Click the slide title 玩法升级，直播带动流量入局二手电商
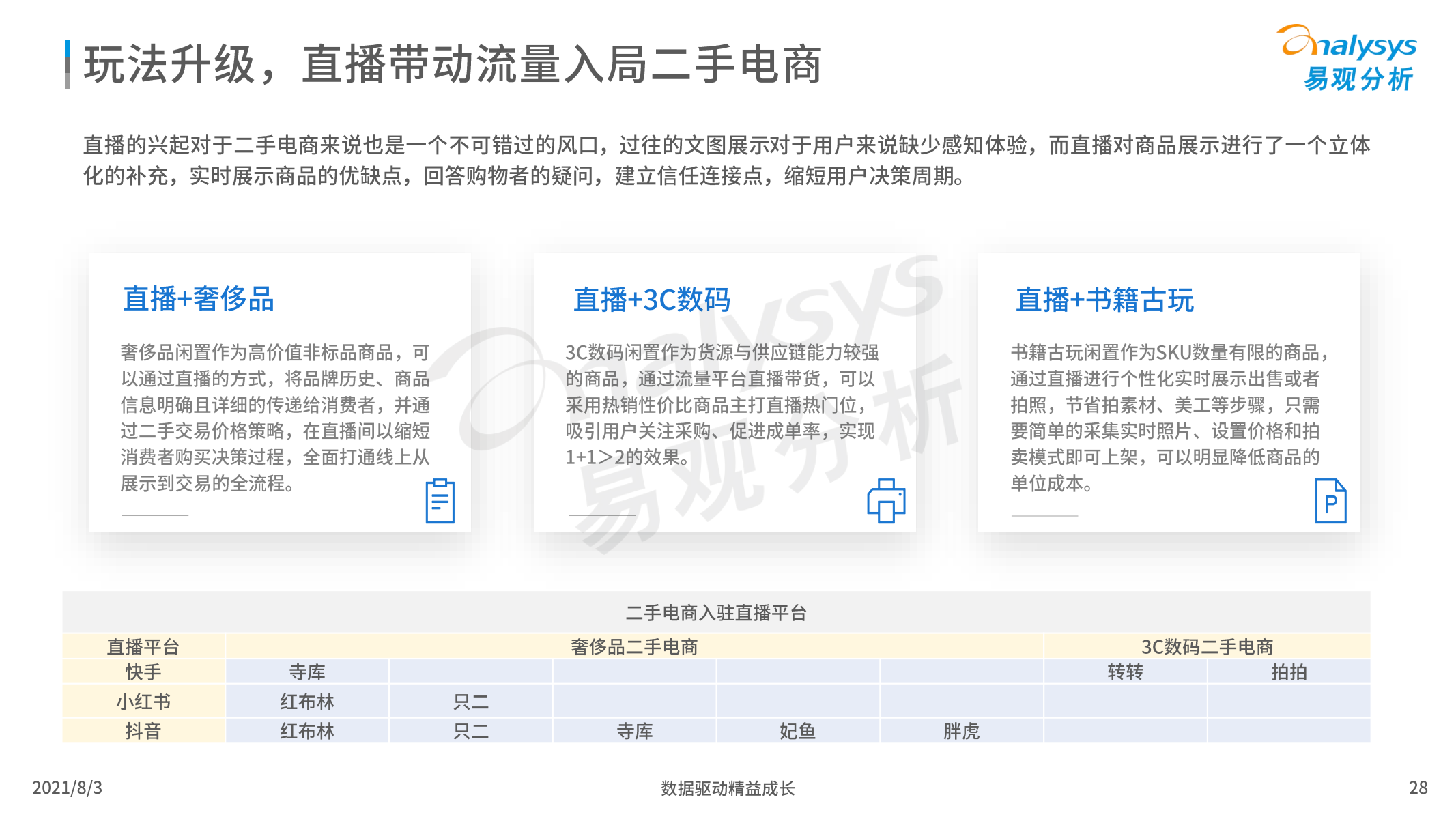Screen dimensions: 1456x819 click(453, 65)
